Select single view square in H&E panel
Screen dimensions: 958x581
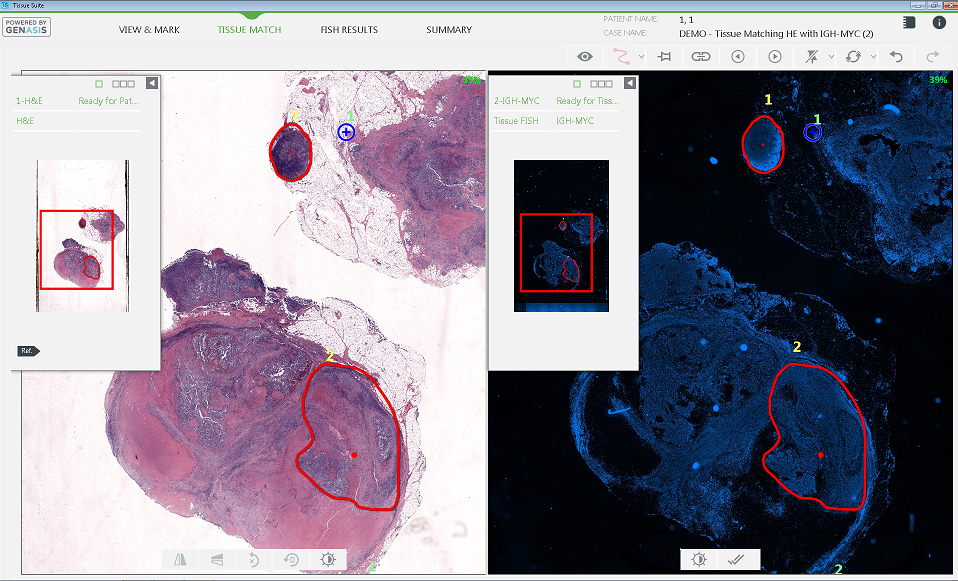click(99, 84)
